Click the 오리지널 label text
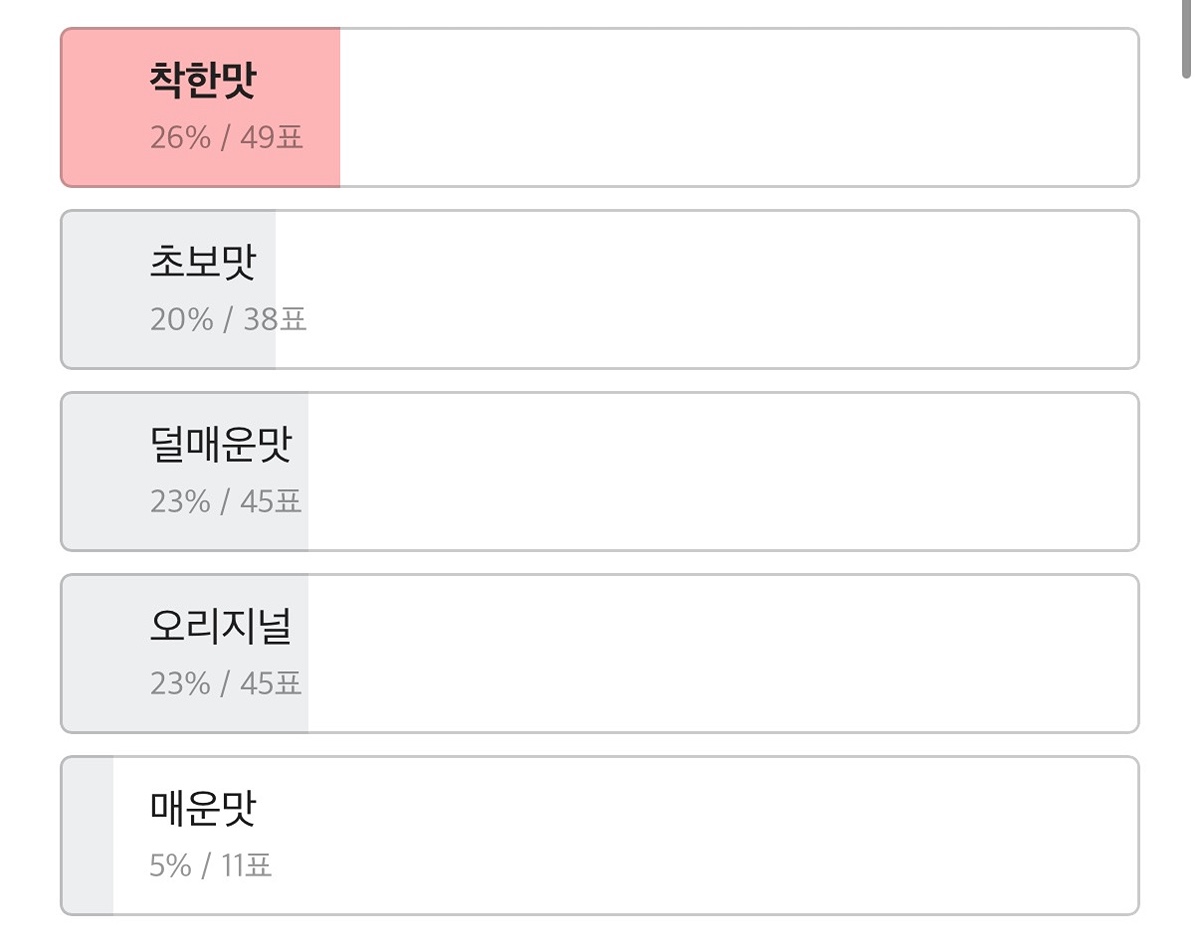The height and width of the screenshot is (952, 1200). (220, 626)
